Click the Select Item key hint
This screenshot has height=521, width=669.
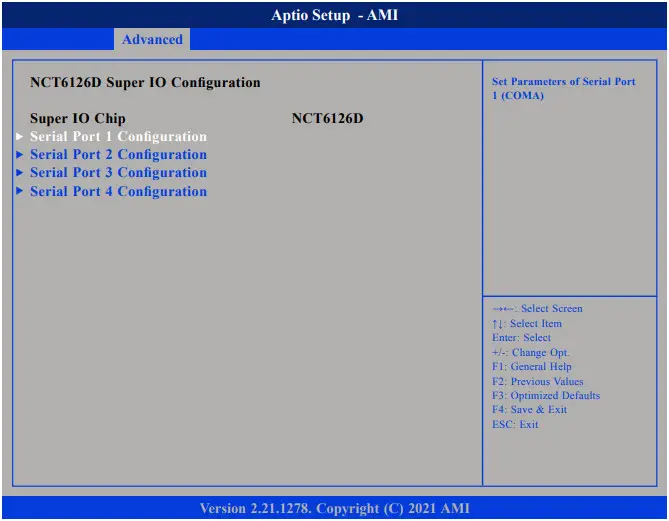[x=526, y=323]
